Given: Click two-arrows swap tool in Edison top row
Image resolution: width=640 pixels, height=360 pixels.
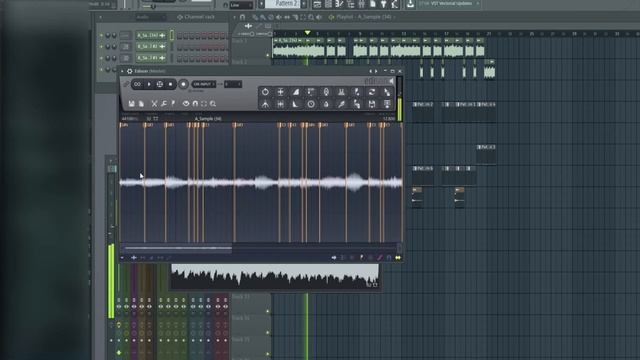Looking at the screenshot, I should [372, 92].
